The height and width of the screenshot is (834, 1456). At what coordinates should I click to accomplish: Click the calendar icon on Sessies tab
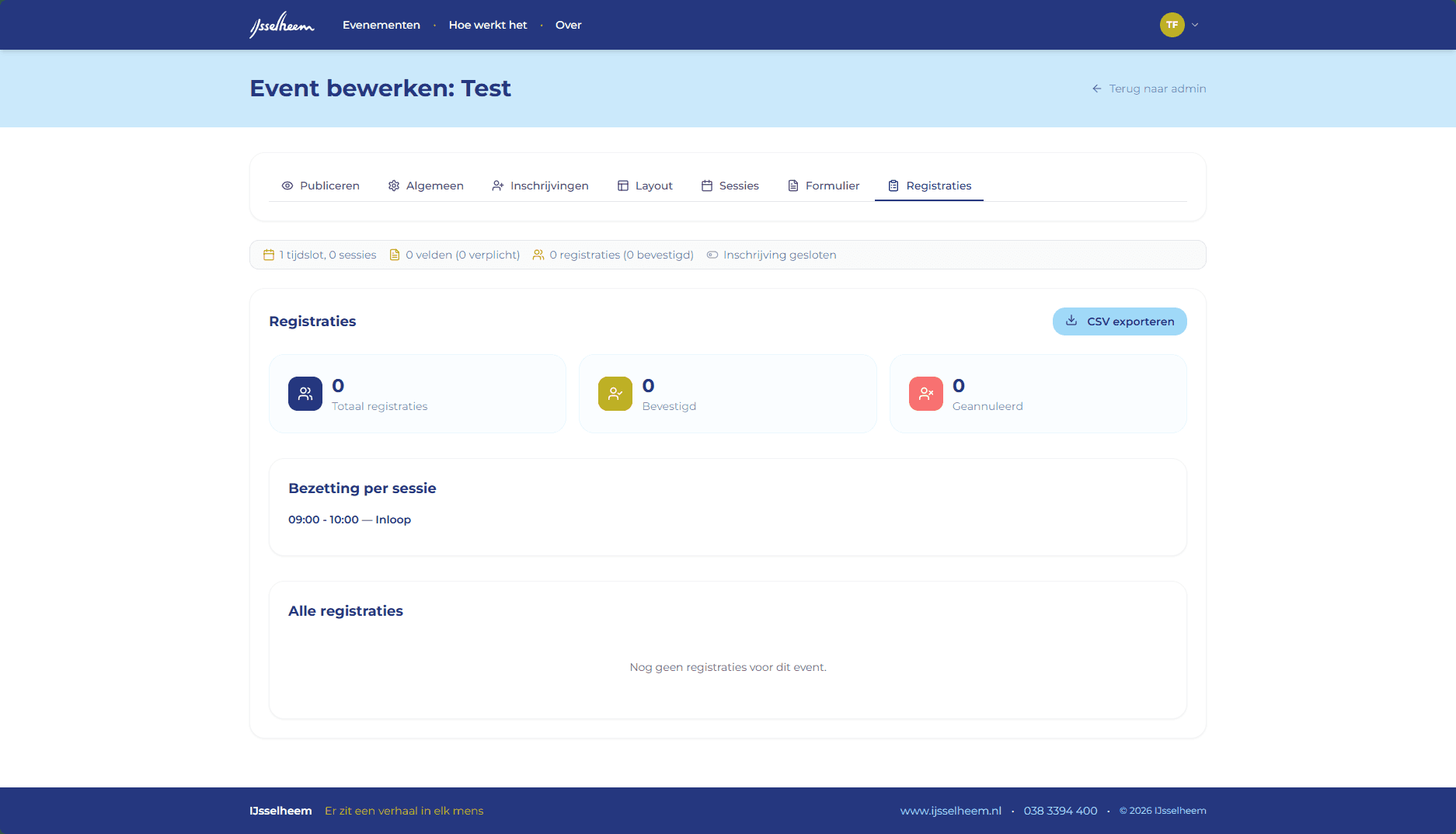point(707,186)
